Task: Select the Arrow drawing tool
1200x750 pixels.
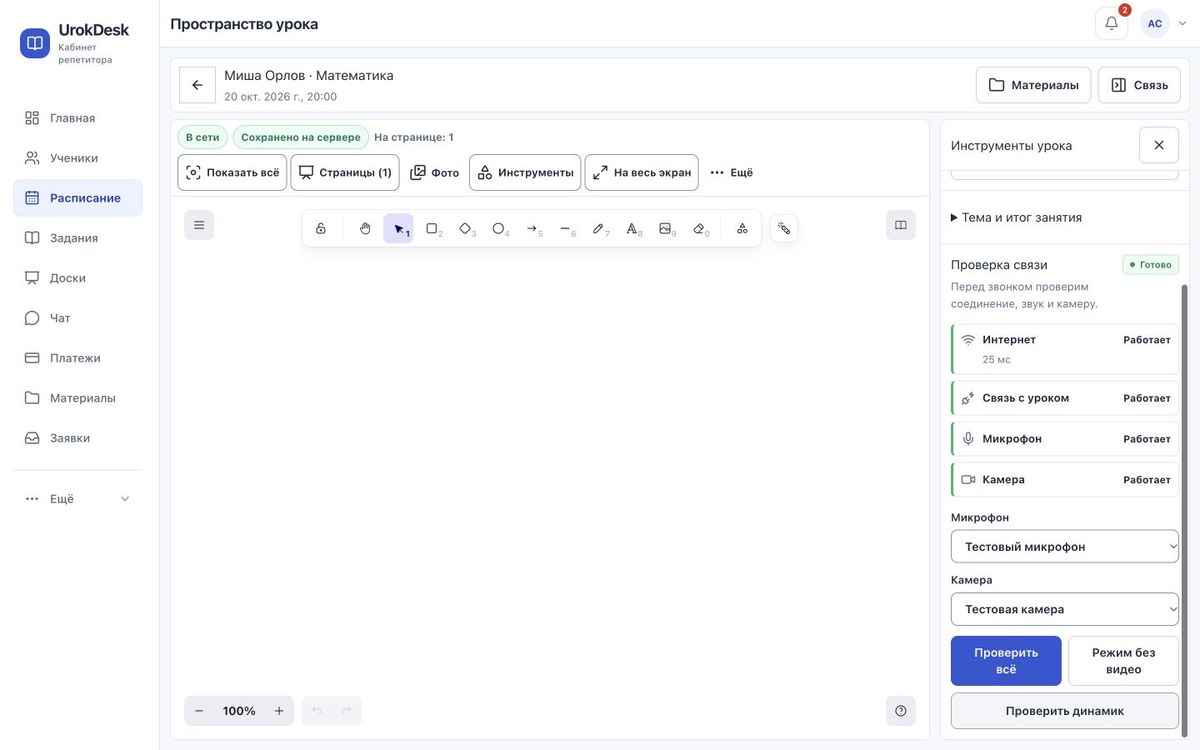Action: 532,228
